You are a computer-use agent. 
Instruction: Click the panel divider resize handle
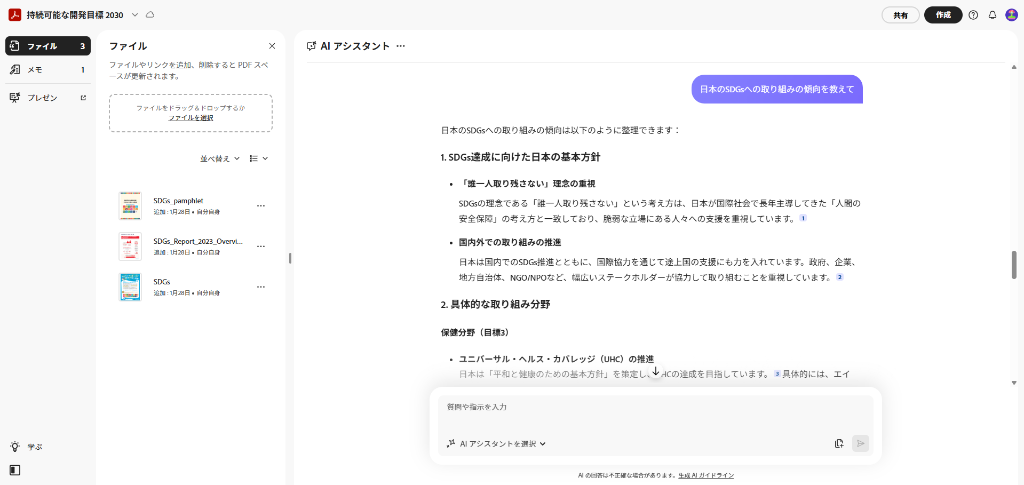290,258
